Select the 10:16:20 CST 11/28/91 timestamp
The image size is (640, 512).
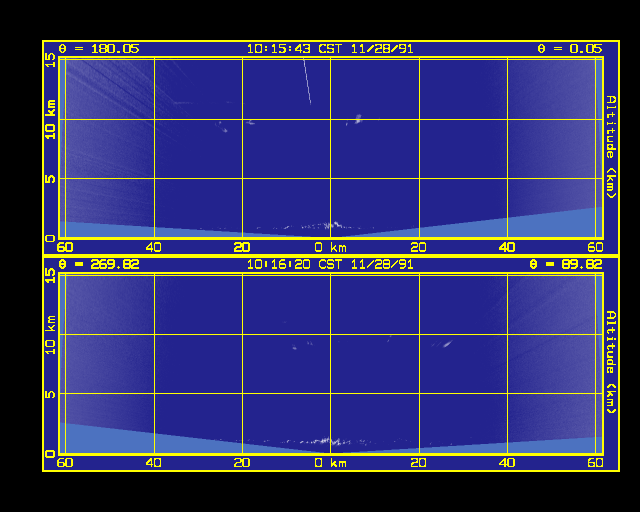[330, 264]
